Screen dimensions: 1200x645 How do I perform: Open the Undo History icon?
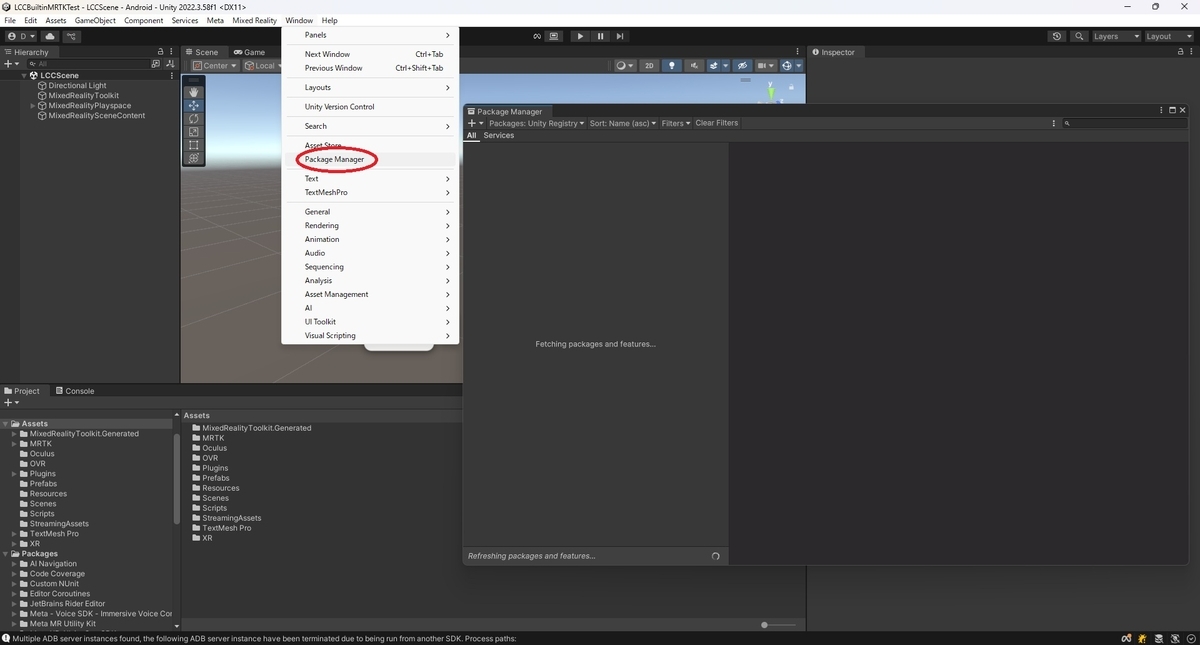point(1057,36)
